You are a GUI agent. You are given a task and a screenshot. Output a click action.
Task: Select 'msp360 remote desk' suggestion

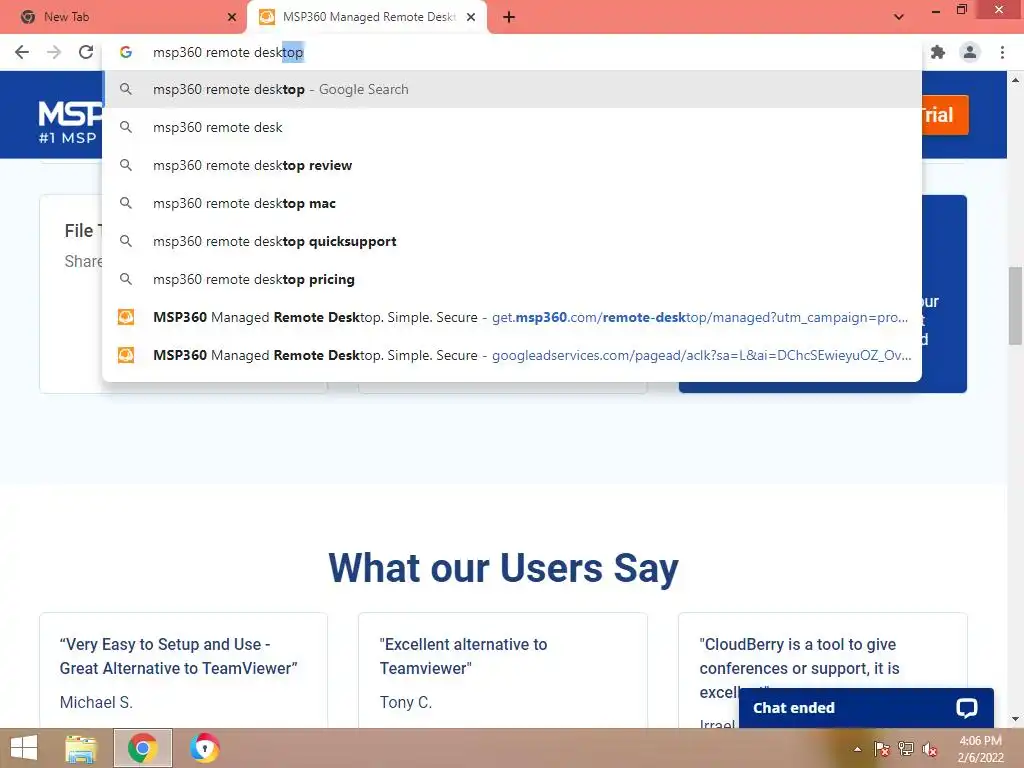pos(512,127)
